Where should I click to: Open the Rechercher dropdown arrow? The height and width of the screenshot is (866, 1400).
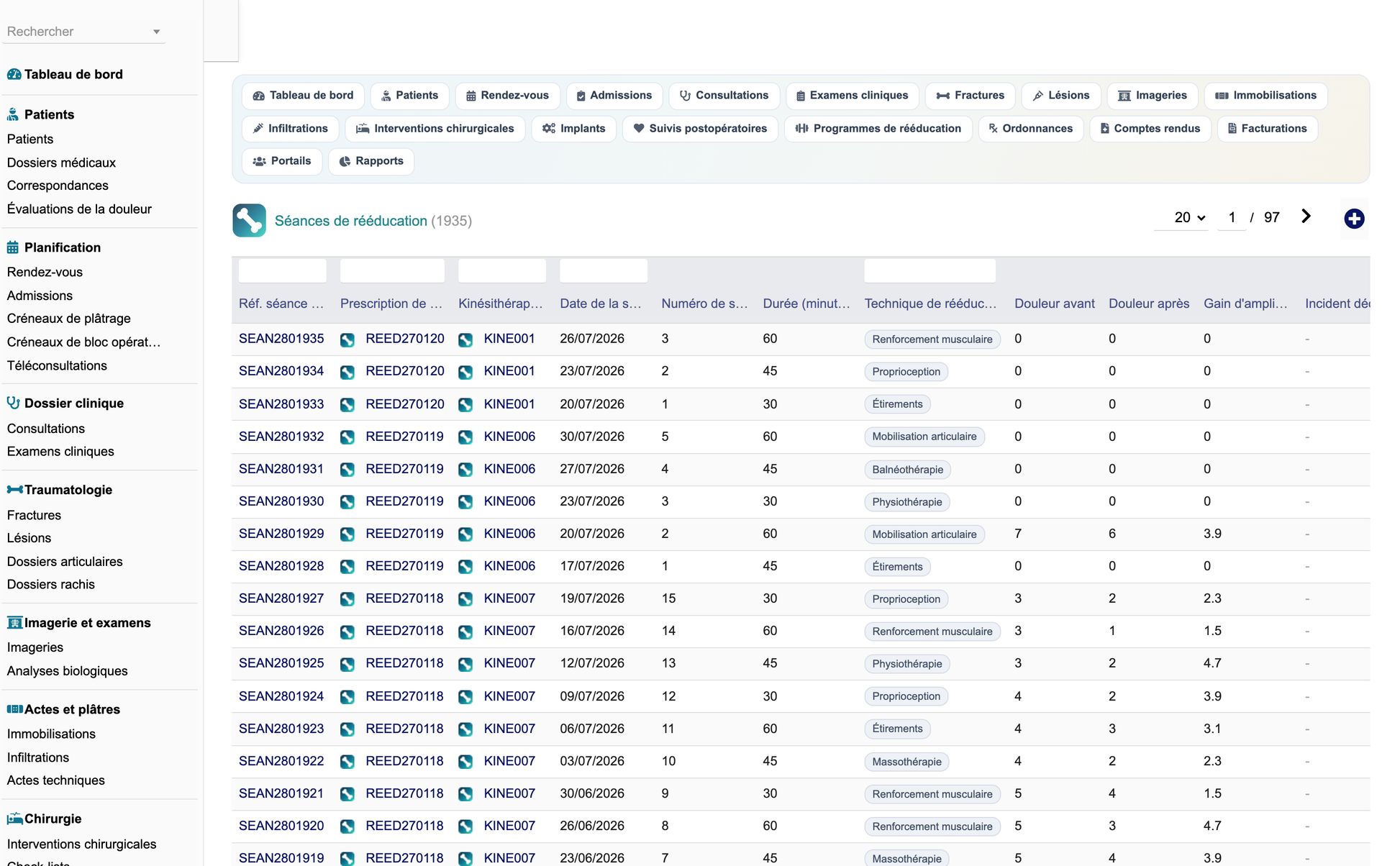click(156, 32)
